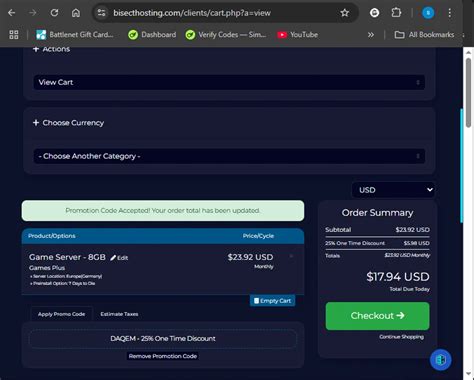This screenshot has width=474, height=380.
Task: Switch to the Estimate Taxes tab
Action: pyautogui.click(x=119, y=314)
